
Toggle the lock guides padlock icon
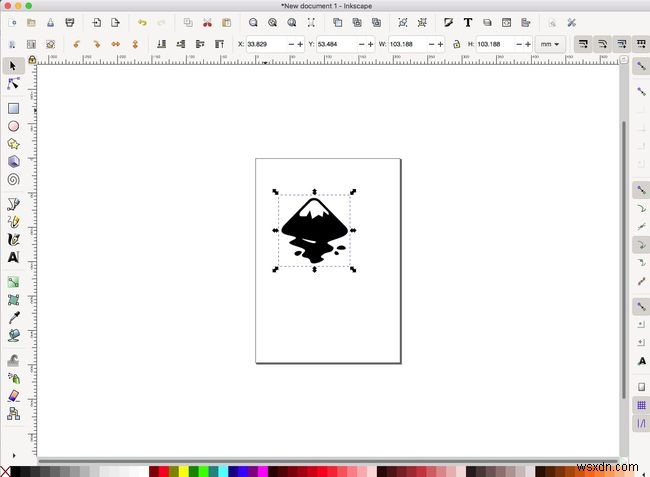32,60
